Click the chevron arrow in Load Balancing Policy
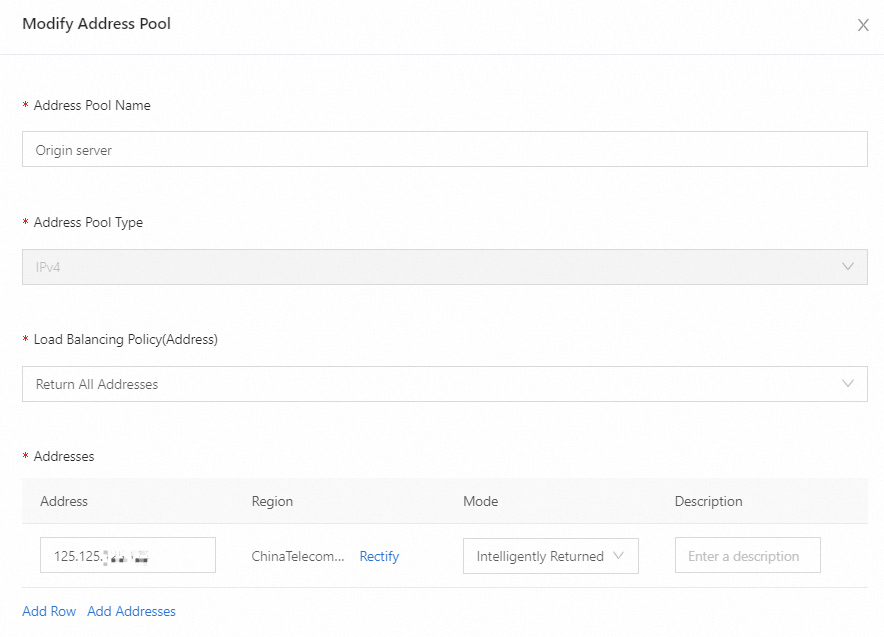The image size is (884, 637). click(848, 384)
